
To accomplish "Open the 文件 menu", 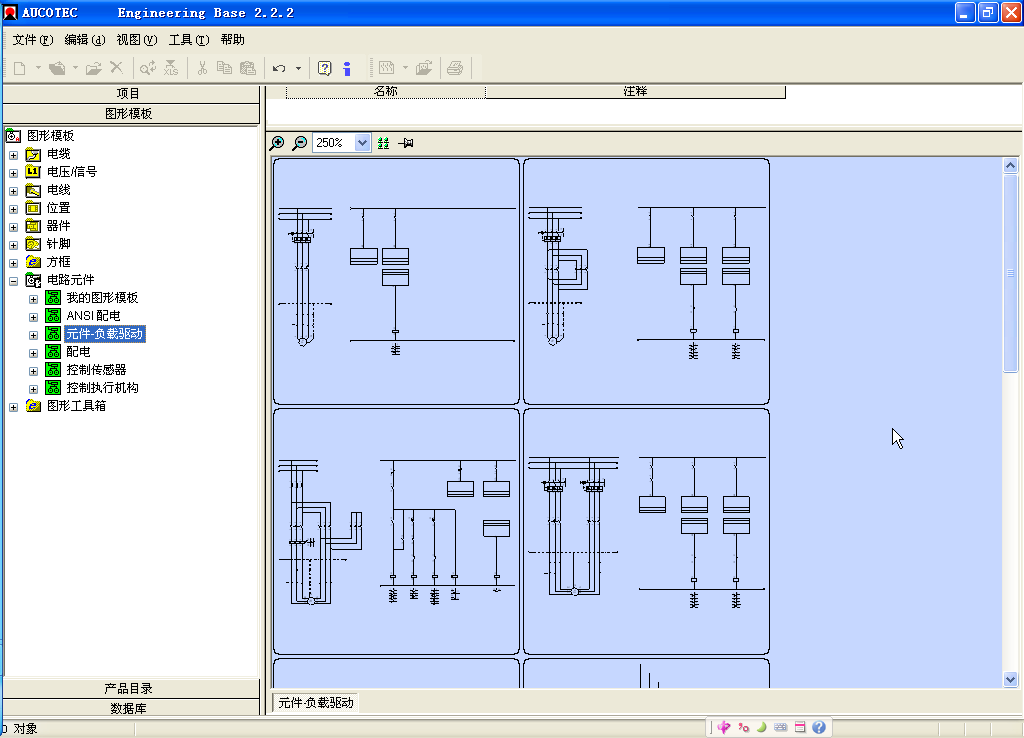I will 33,40.
